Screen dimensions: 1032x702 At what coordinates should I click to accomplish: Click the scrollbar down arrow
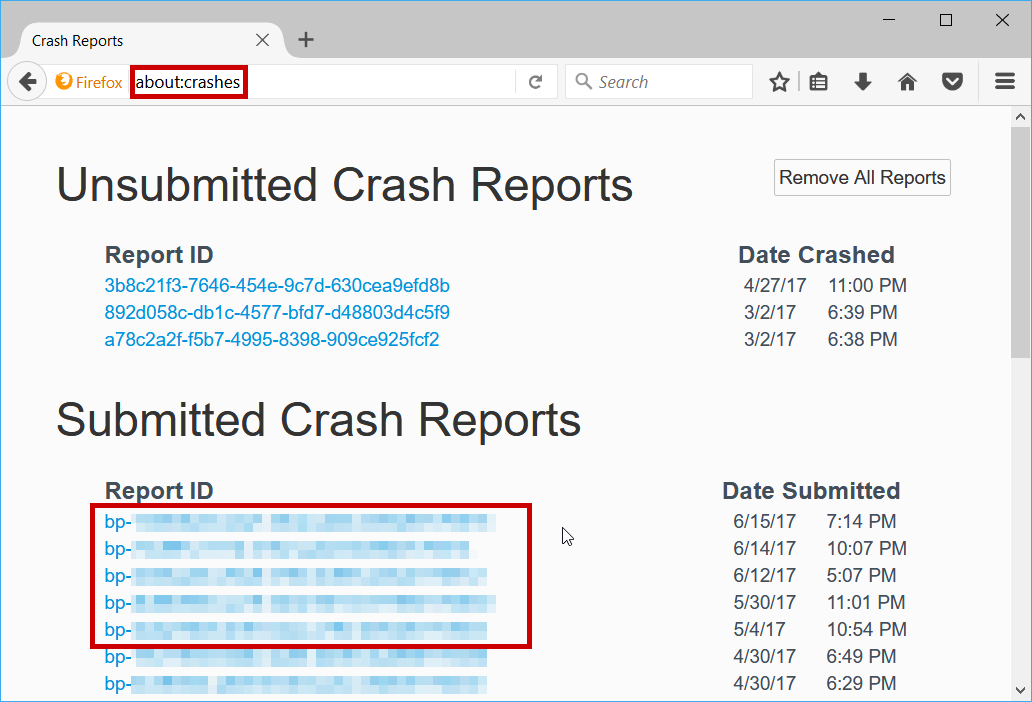pos(1021,690)
